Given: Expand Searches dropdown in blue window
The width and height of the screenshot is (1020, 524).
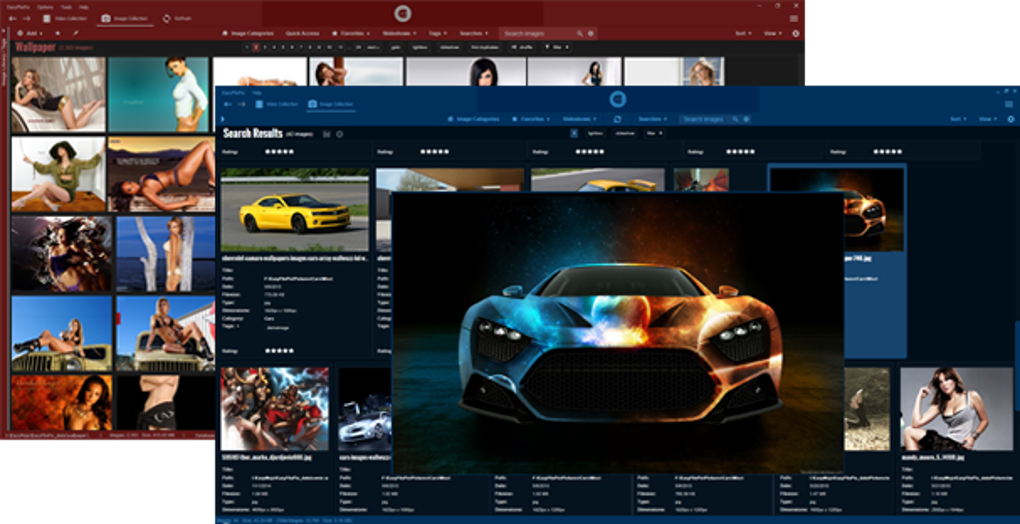Looking at the screenshot, I should [x=652, y=119].
